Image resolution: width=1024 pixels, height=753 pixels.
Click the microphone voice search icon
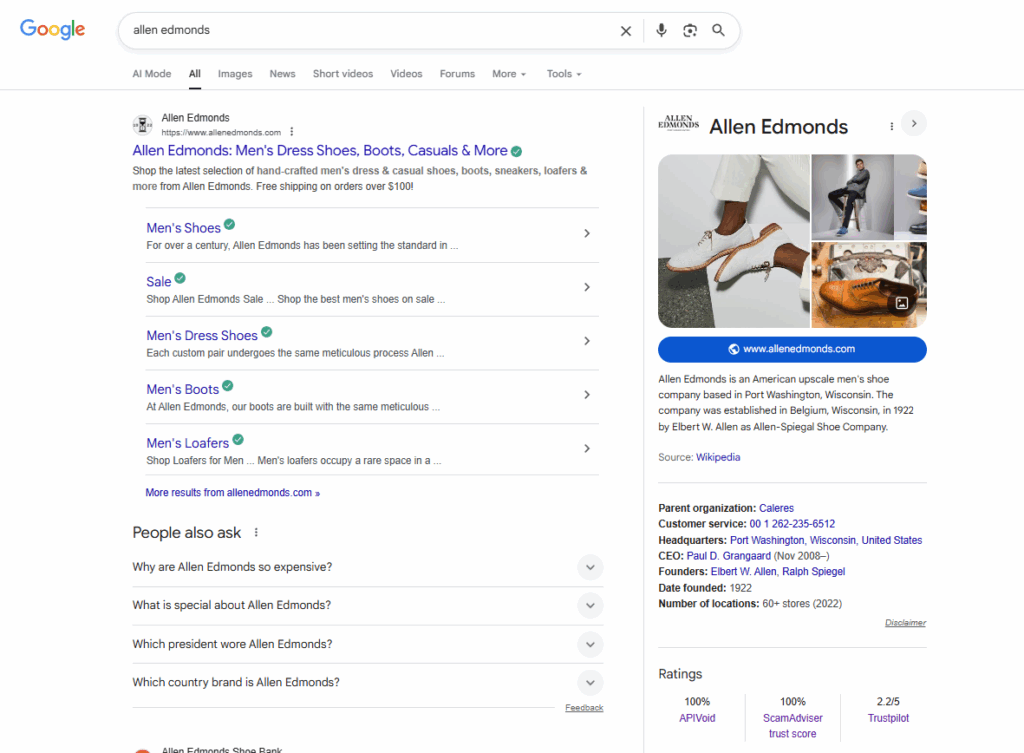coord(661,30)
